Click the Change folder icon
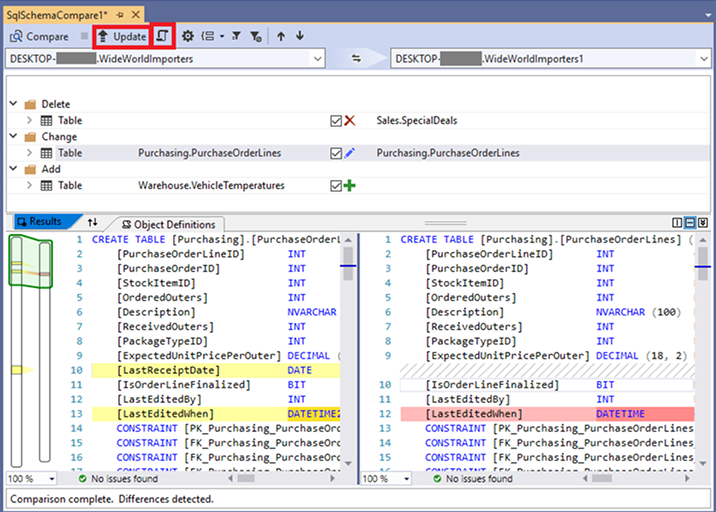Image resolution: width=716 pixels, height=512 pixels. [30, 137]
